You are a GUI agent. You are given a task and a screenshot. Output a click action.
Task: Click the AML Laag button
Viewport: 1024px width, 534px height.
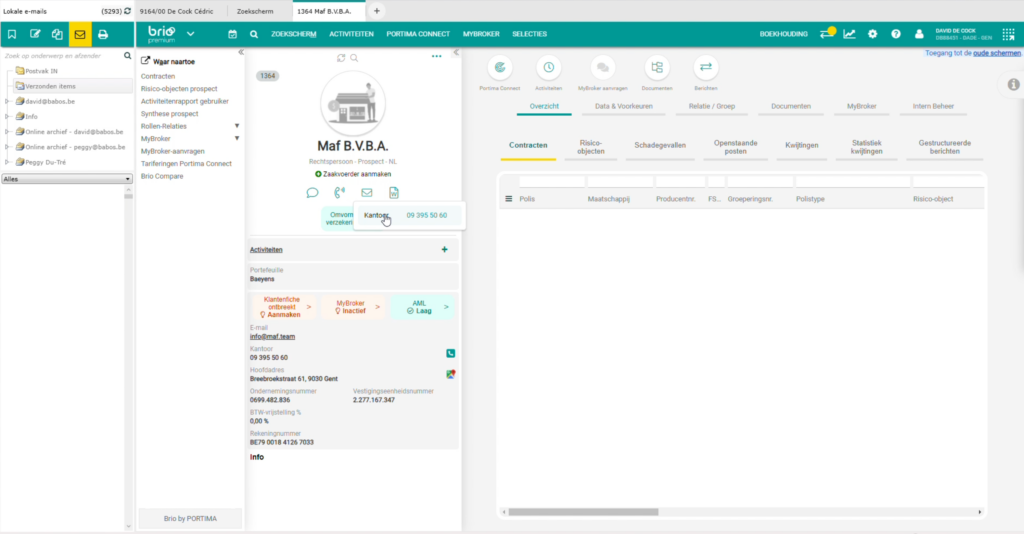pos(423,307)
